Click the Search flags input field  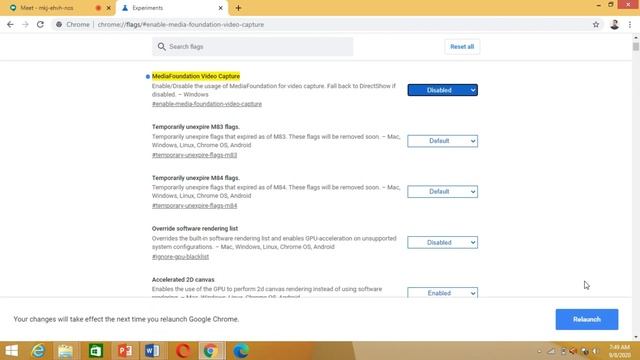[253, 47]
